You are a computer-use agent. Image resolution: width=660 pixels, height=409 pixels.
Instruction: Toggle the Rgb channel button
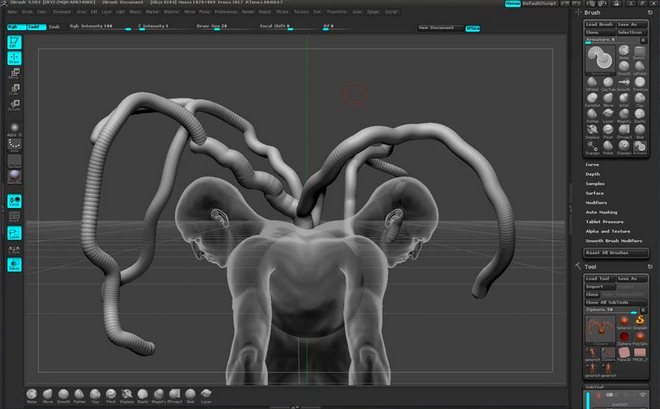(x=16, y=26)
